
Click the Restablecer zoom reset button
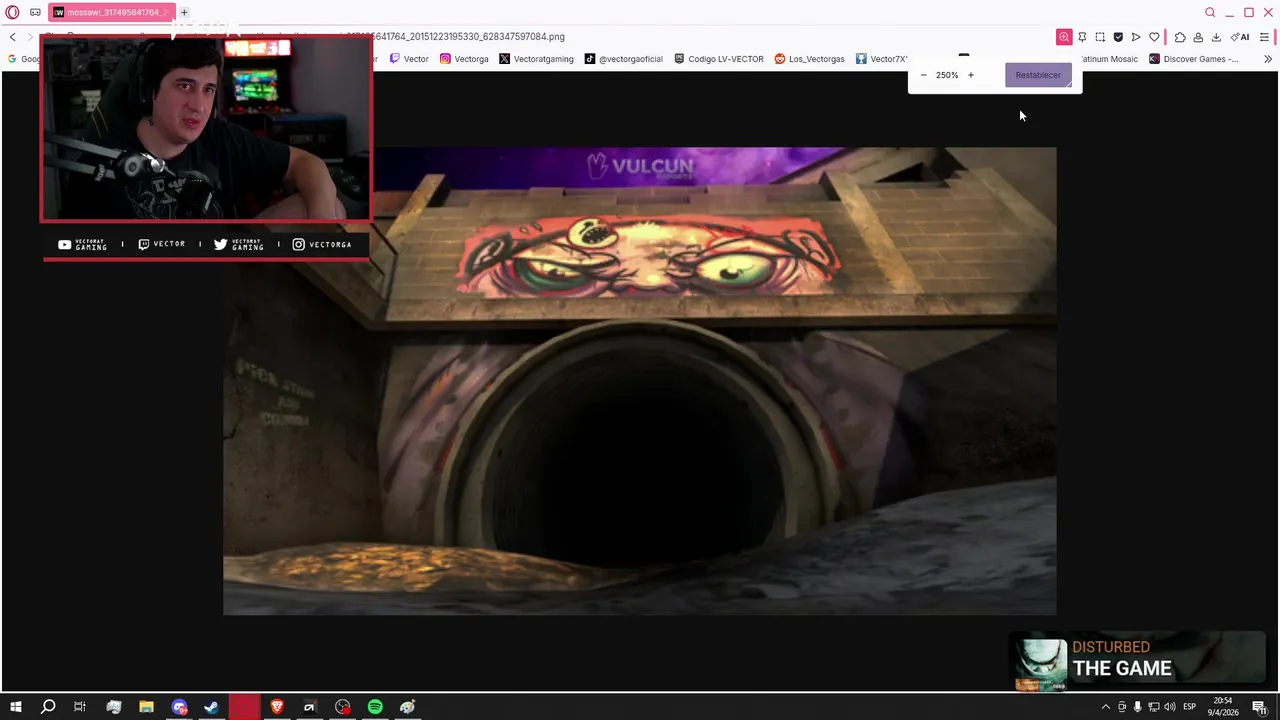1038,75
